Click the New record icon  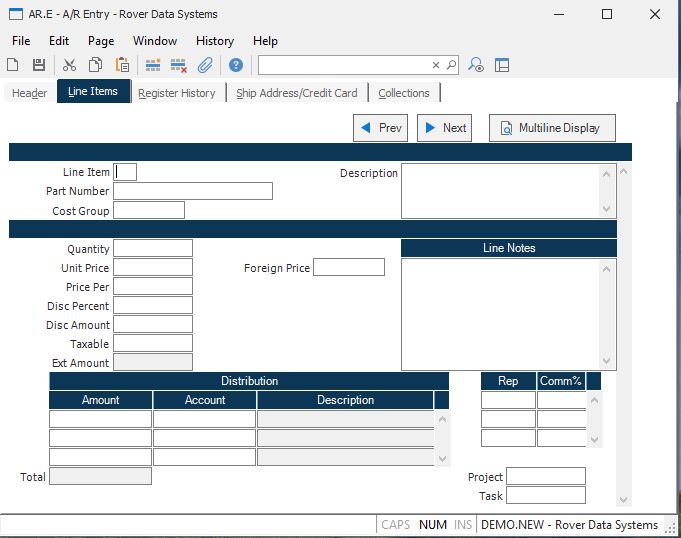pos(13,65)
